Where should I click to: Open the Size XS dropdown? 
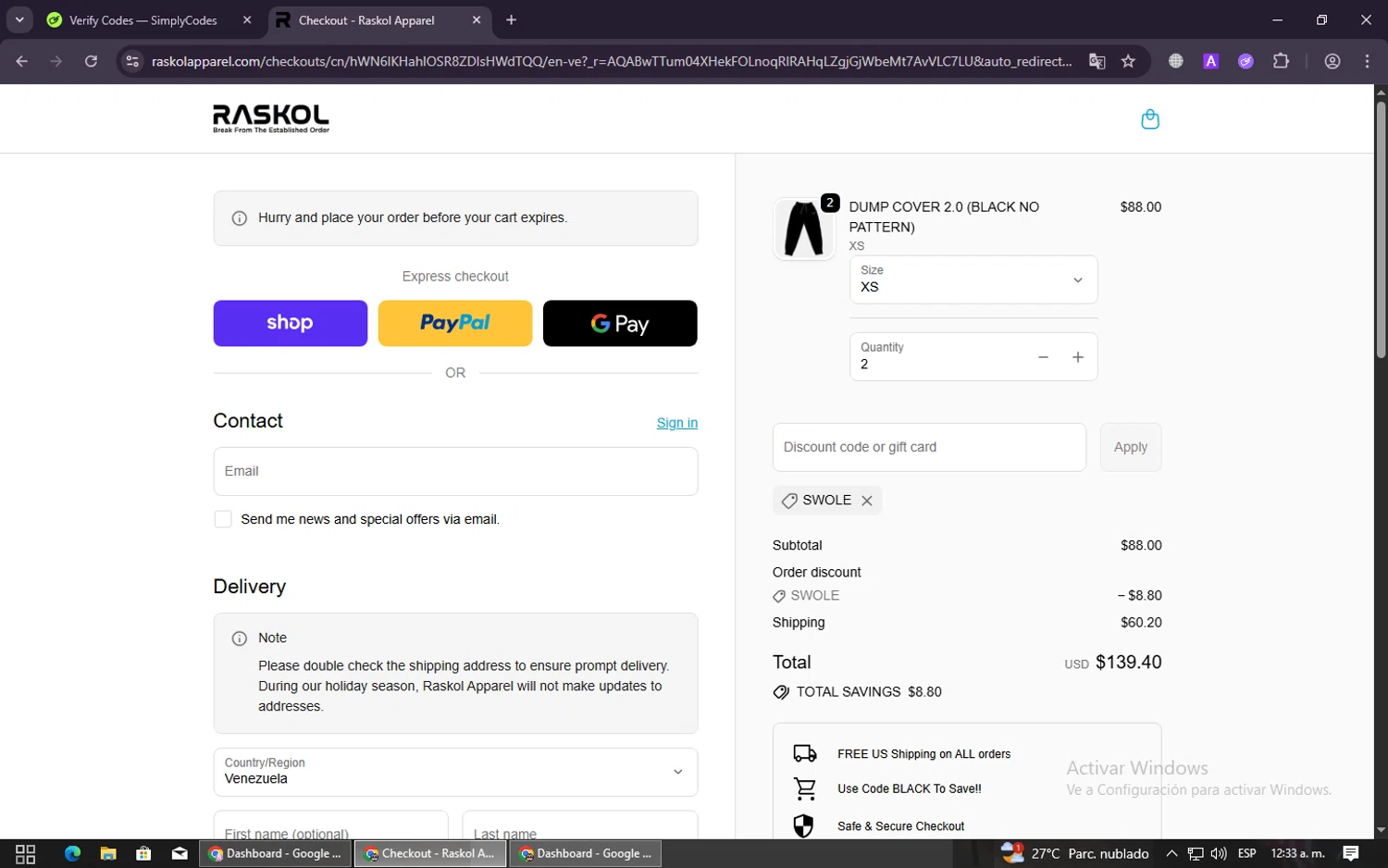(x=973, y=279)
